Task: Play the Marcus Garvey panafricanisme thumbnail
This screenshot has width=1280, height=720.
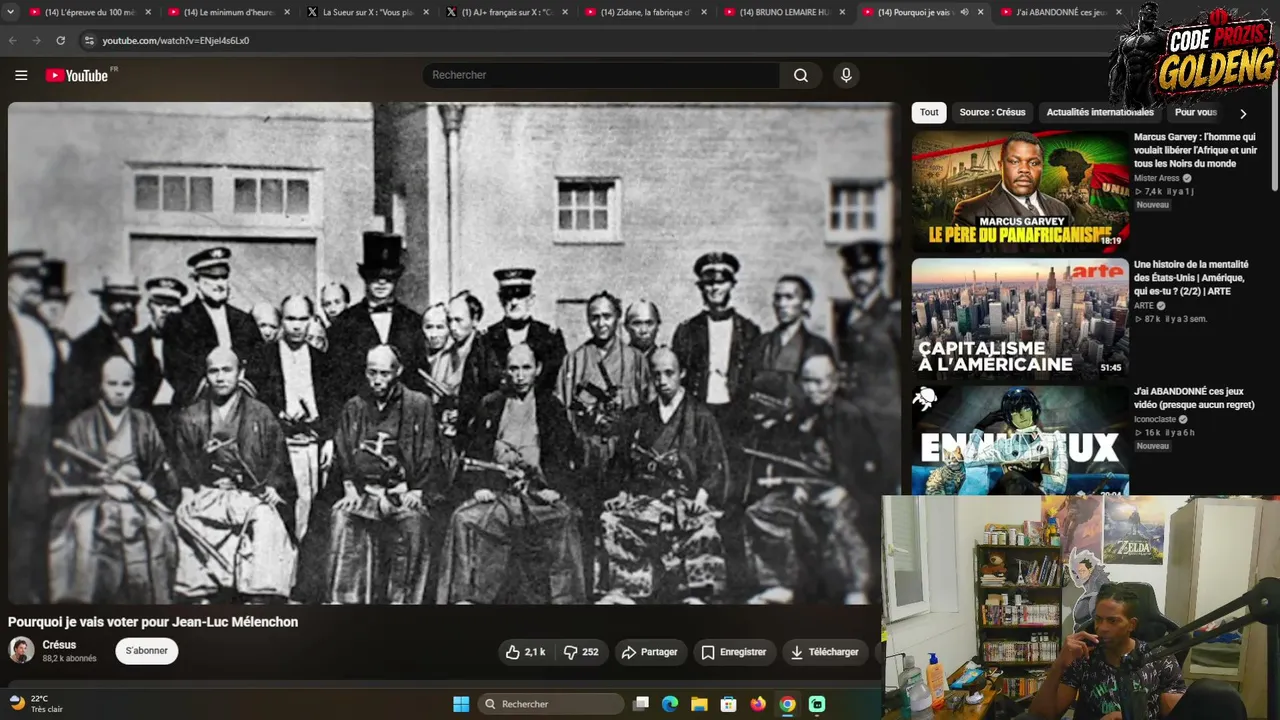Action: tap(1020, 191)
